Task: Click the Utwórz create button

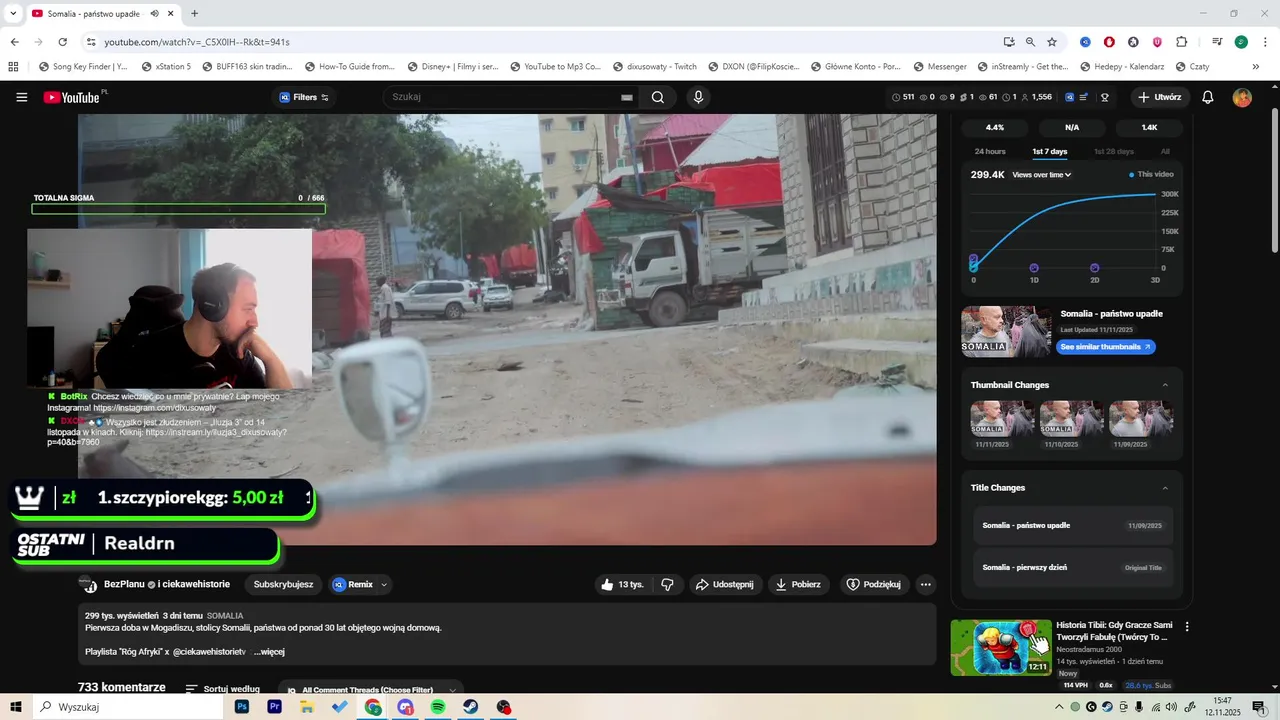Action: click(1159, 97)
